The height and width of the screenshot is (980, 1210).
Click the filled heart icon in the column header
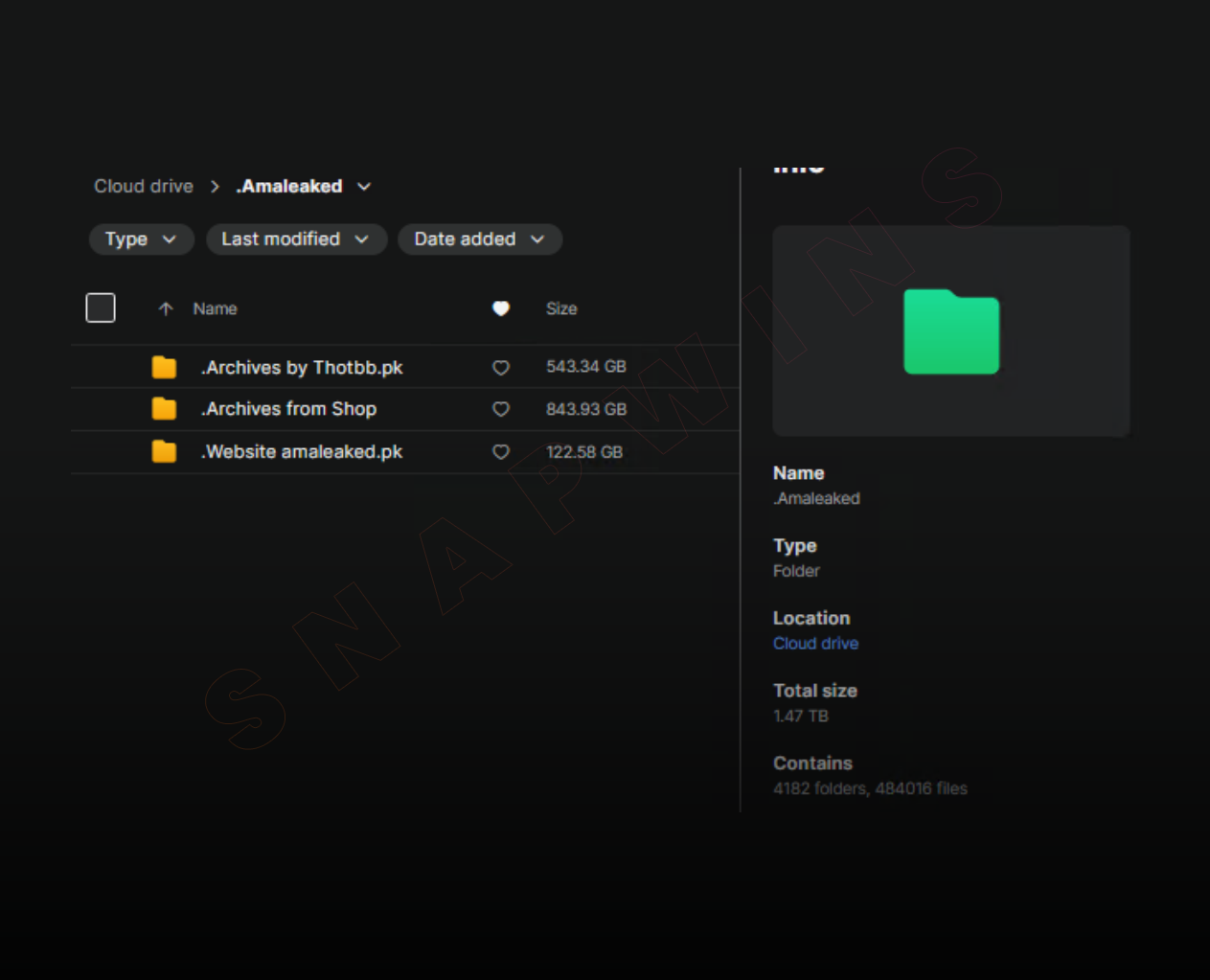[500, 308]
